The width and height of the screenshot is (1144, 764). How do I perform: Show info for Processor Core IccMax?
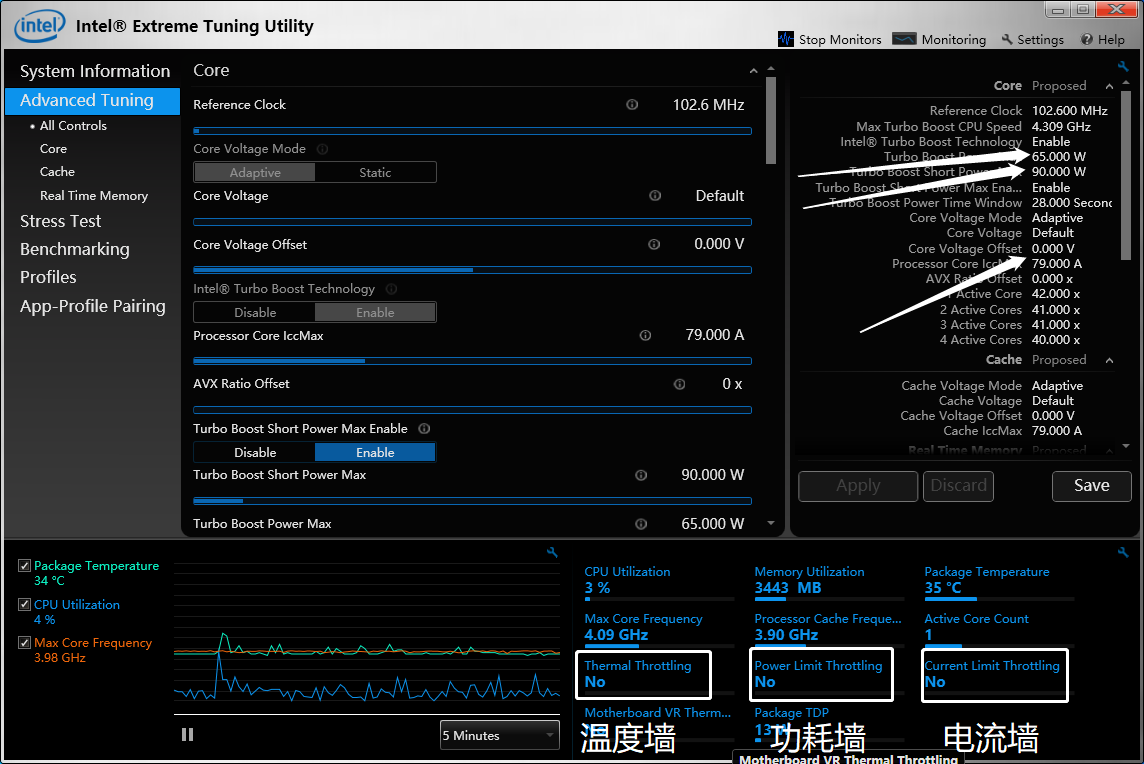(x=646, y=336)
